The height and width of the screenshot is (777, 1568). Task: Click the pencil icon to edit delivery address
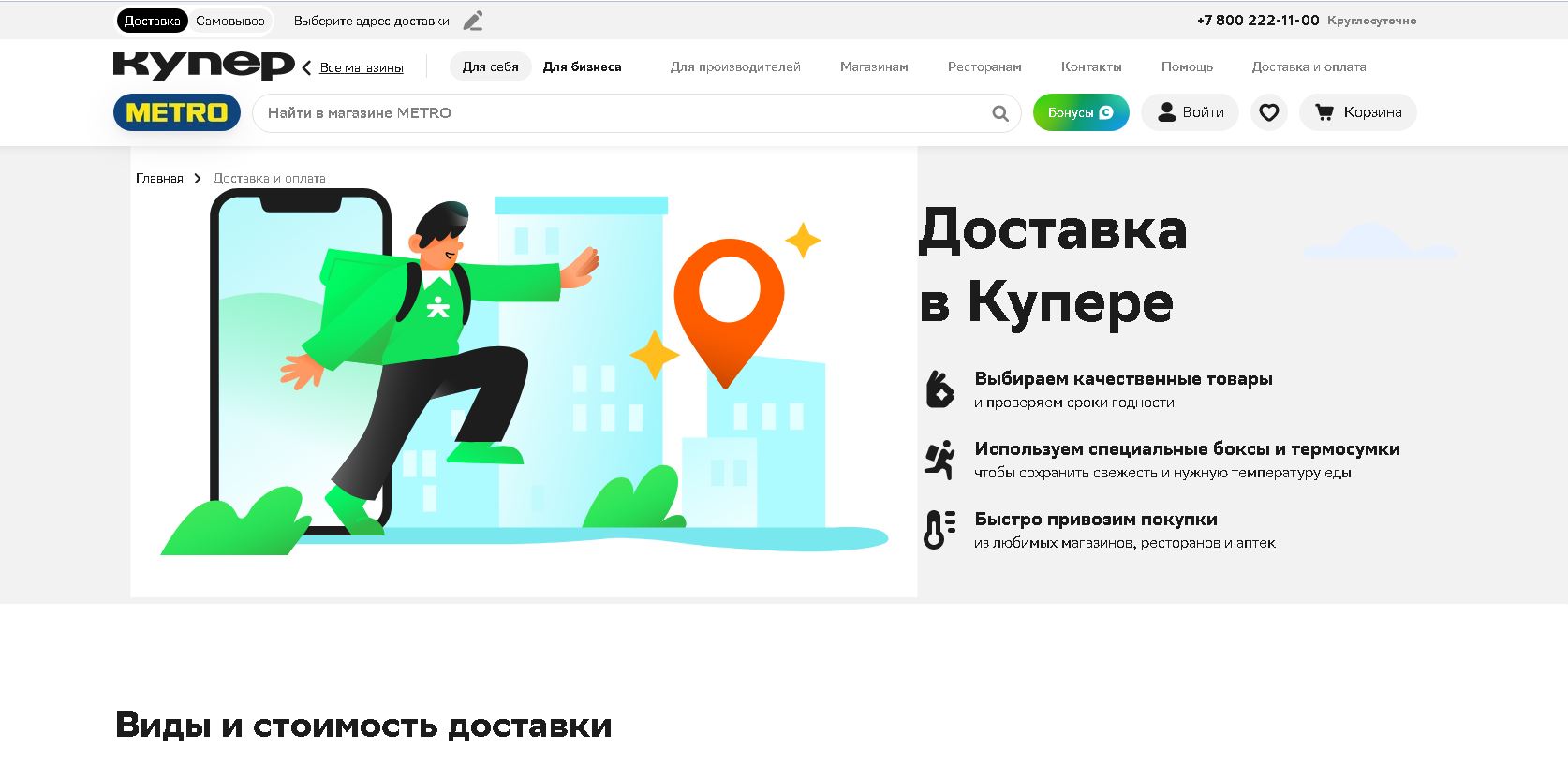pos(474,21)
